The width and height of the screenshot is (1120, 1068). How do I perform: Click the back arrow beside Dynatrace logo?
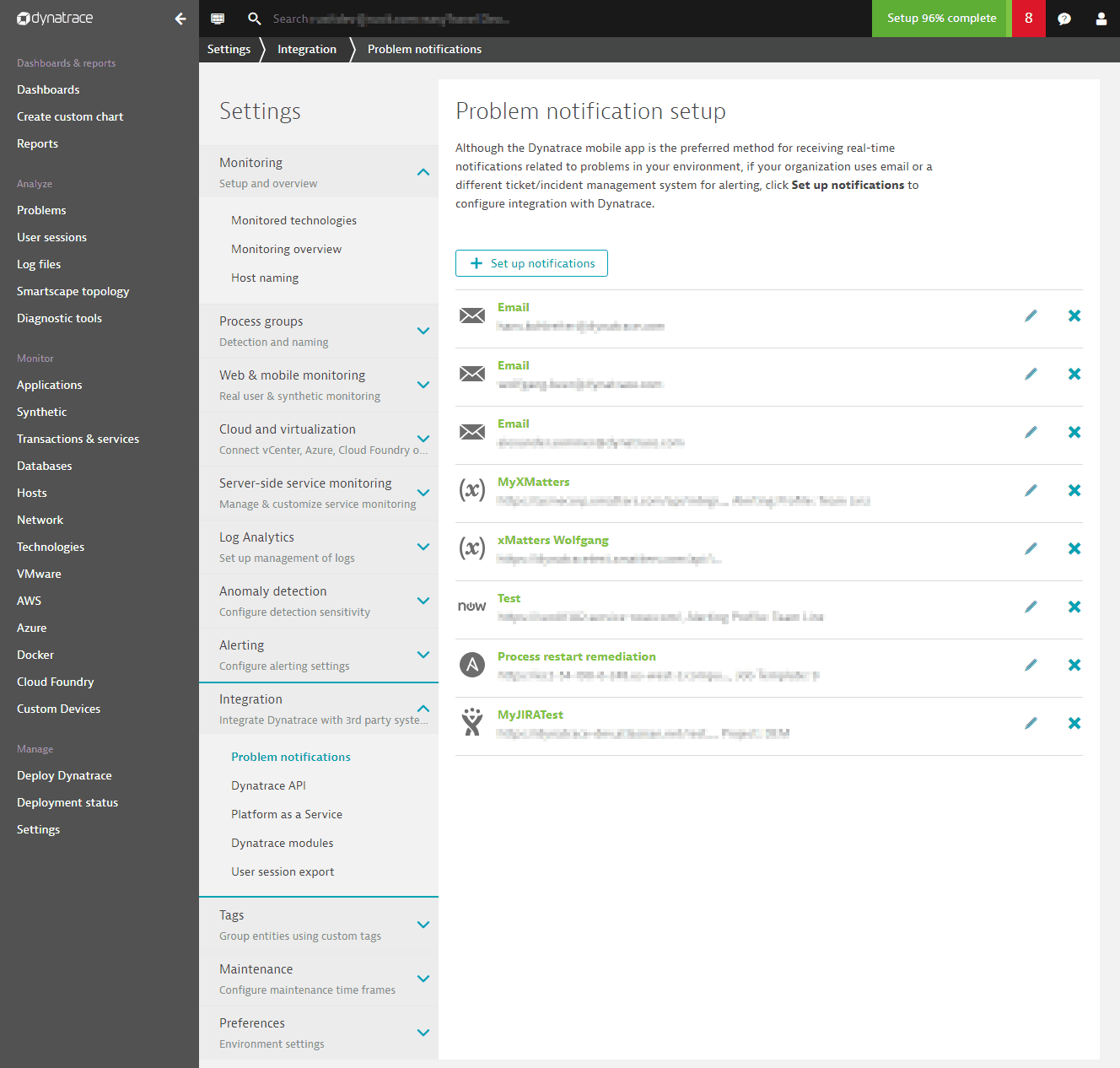click(180, 19)
